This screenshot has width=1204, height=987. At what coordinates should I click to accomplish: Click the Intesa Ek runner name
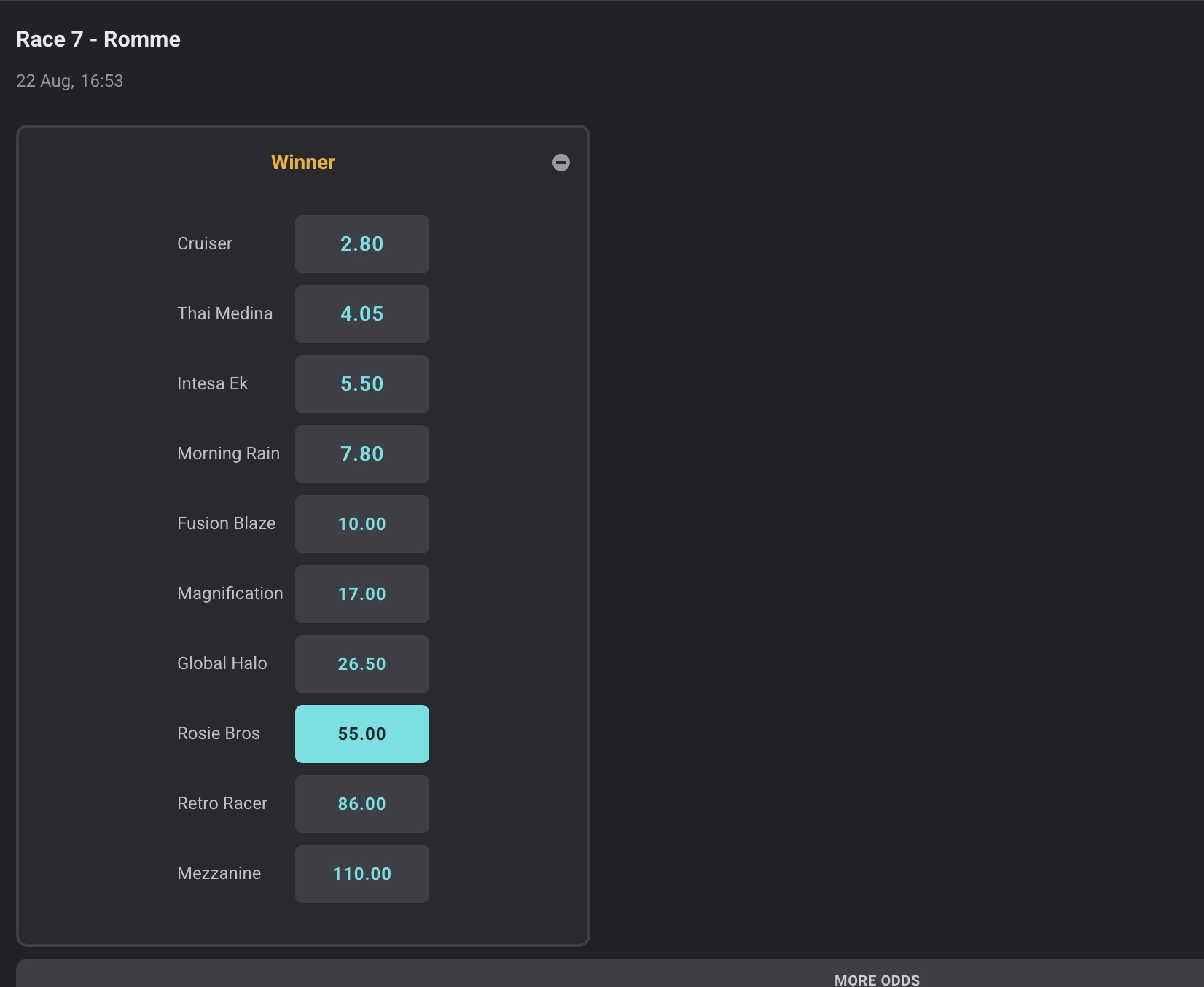click(x=213, y=383)
